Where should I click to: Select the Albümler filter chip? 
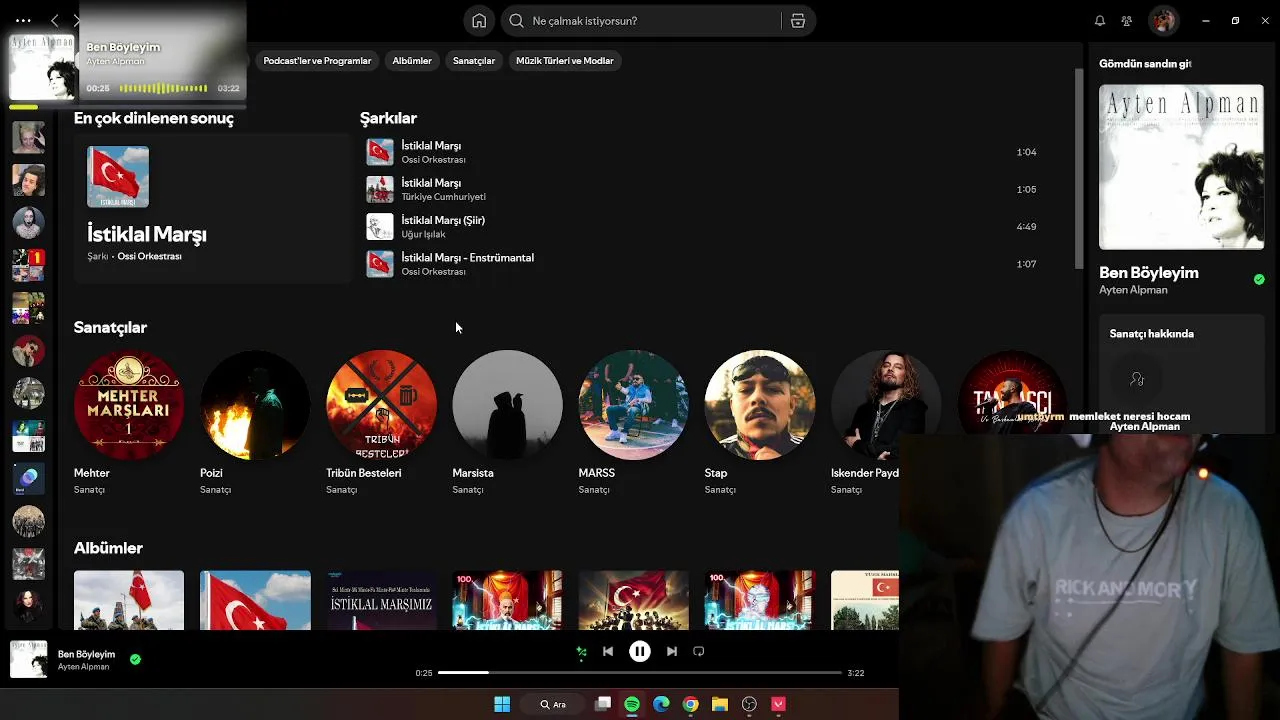tap(412, 61)
